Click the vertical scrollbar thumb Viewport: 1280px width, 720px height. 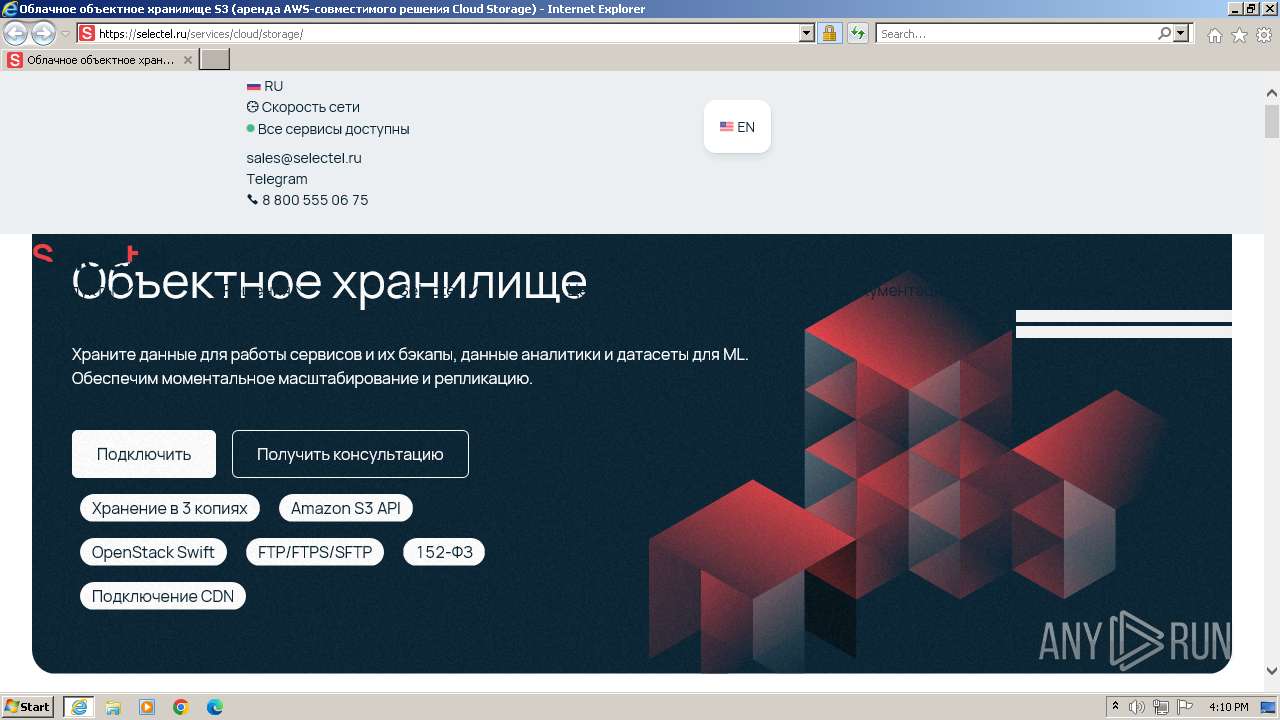tap(1272, 121)
